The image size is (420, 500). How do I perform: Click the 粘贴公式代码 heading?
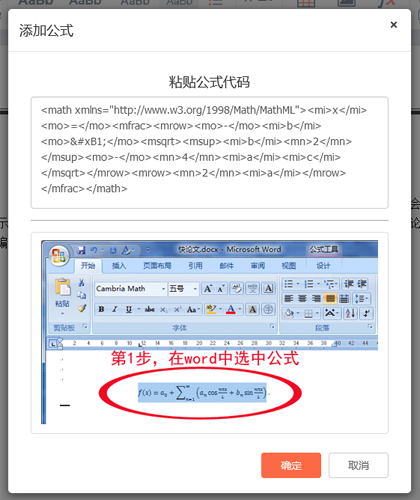pyautogui.click(x=209, y=82)
